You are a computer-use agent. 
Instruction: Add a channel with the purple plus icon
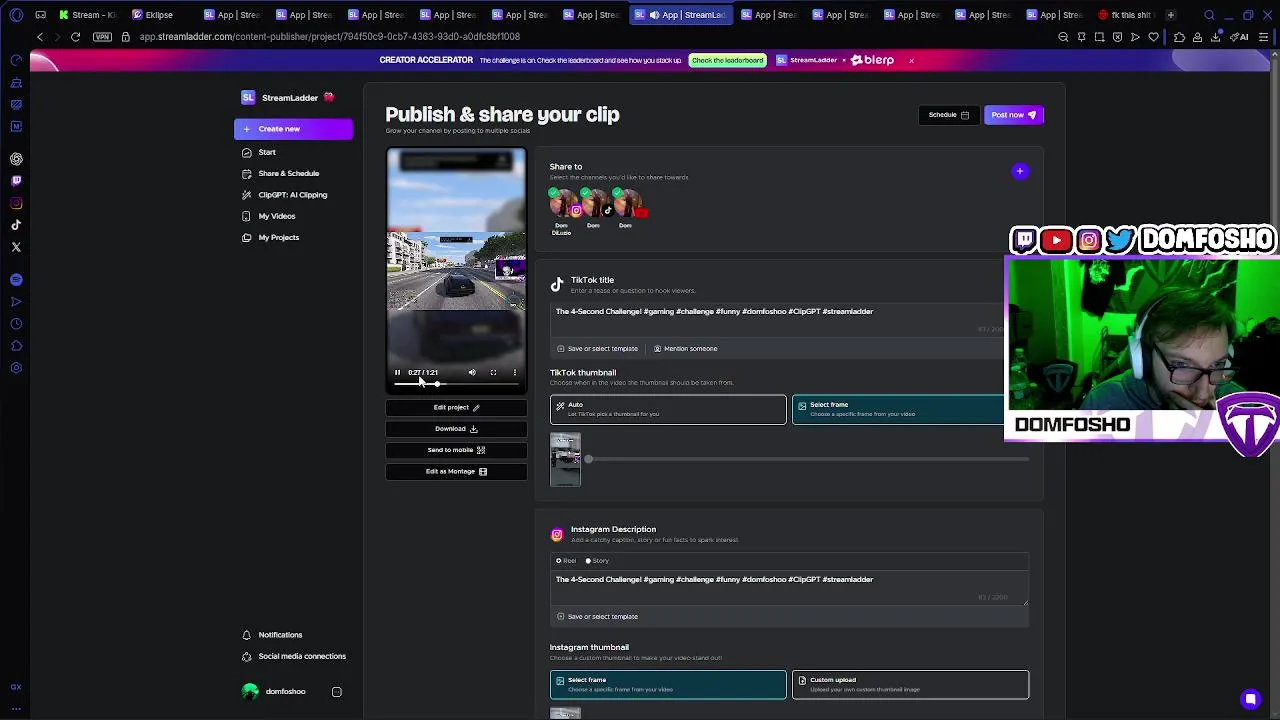pos(1020,171)
